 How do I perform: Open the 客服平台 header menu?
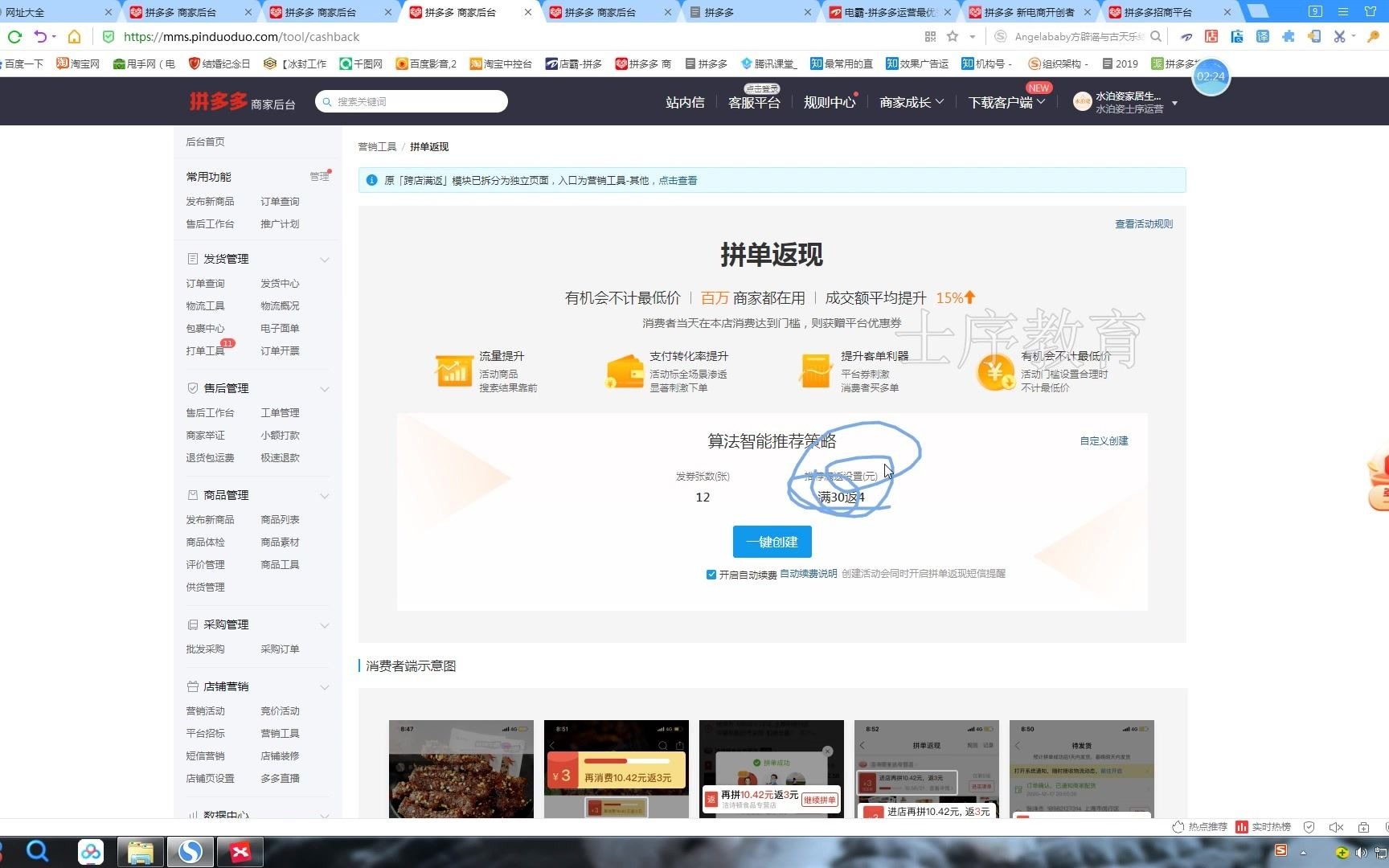(x=754, y=102)
